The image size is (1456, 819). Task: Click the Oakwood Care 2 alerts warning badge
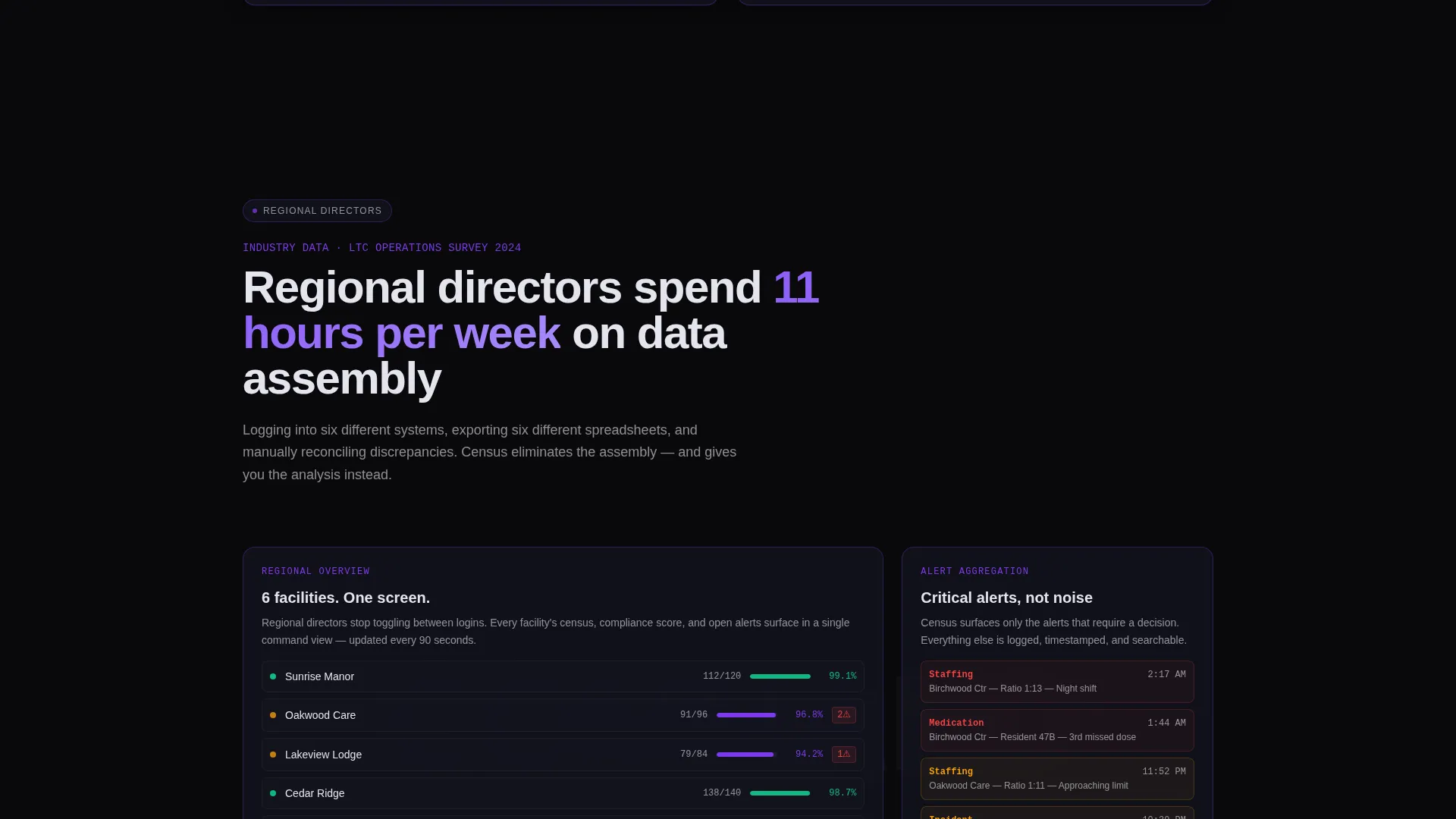(843, 715)
